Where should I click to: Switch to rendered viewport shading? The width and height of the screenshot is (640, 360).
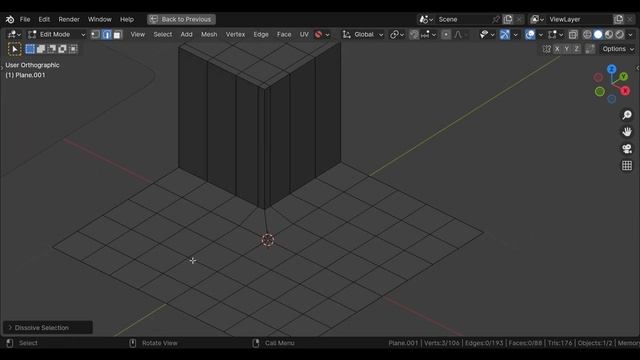620,35
